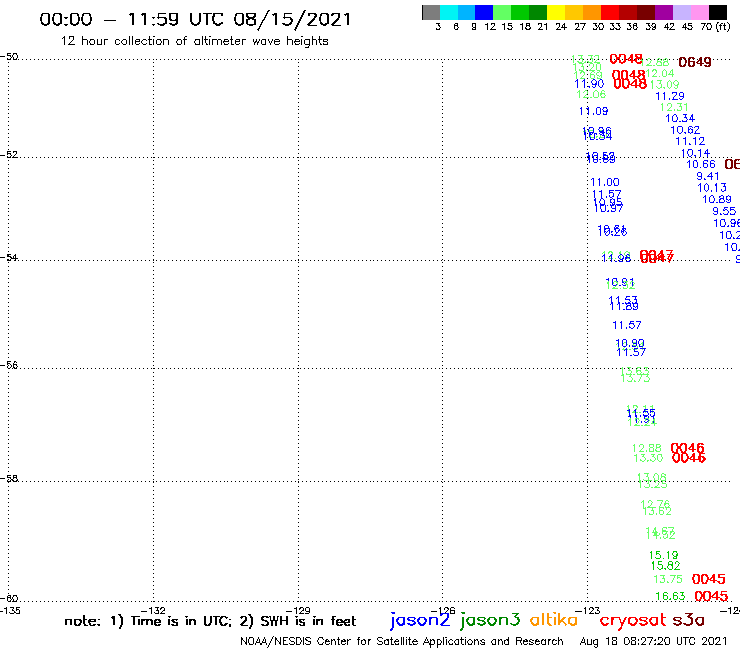Click the wave height value '12.04'
The width and height of the screenshot is (740, 650).
[659, 73]
